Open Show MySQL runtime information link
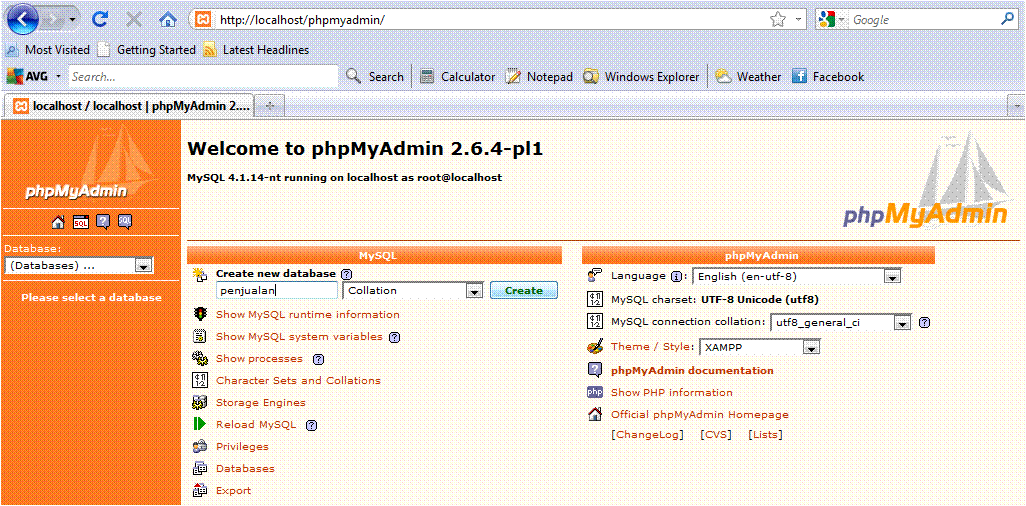The image size is (1026, 506). click(308, 315)
